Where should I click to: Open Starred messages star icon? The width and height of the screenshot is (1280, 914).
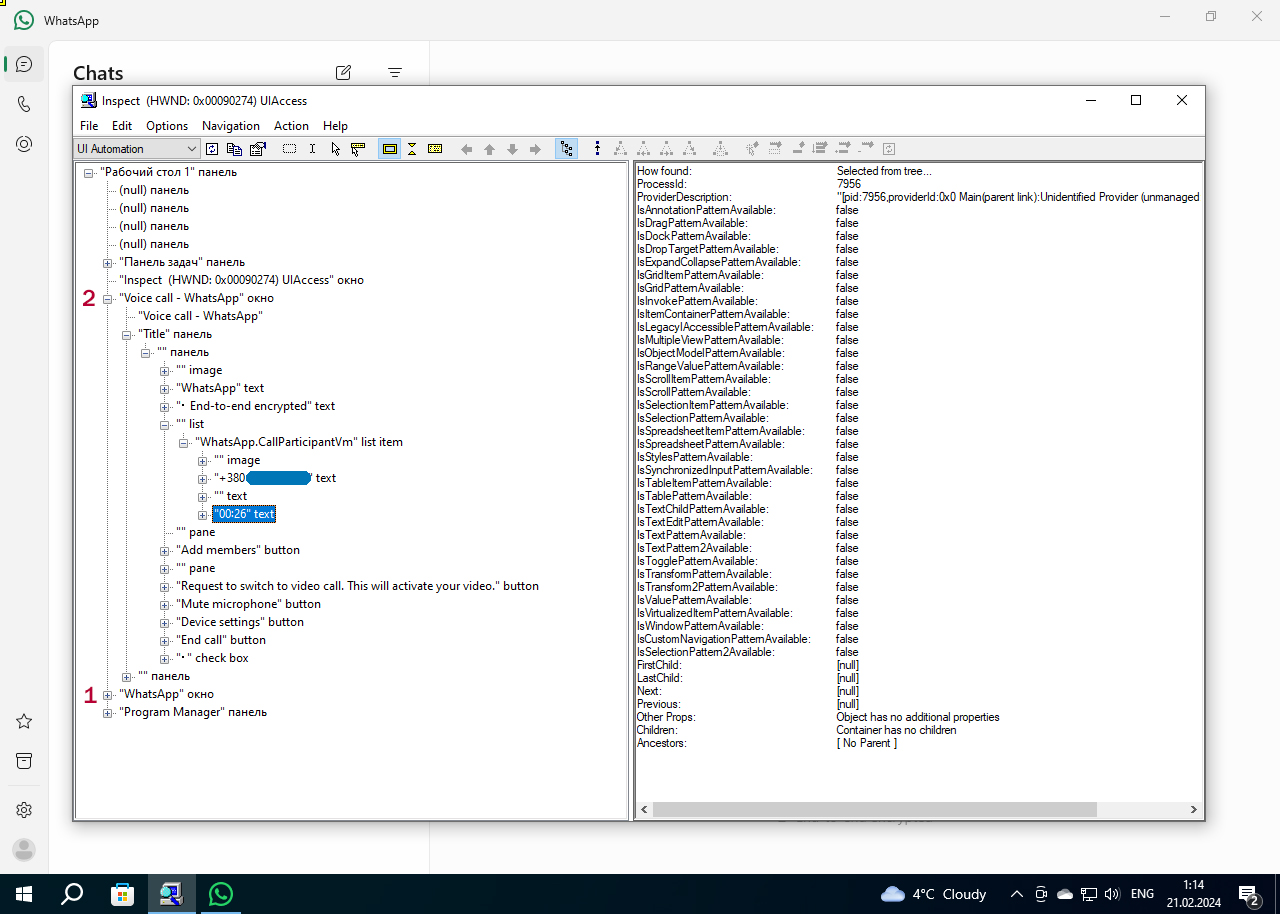[x=24, y=721]
